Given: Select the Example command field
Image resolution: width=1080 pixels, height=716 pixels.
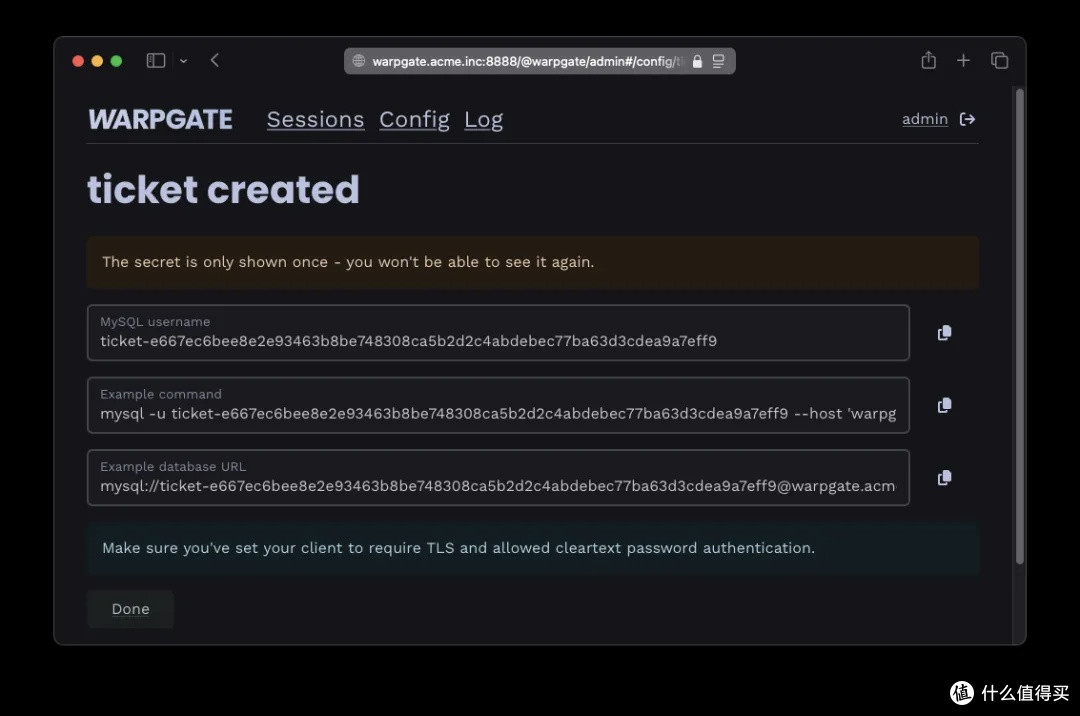Looking at the screenshot, I should click(498, 405).
